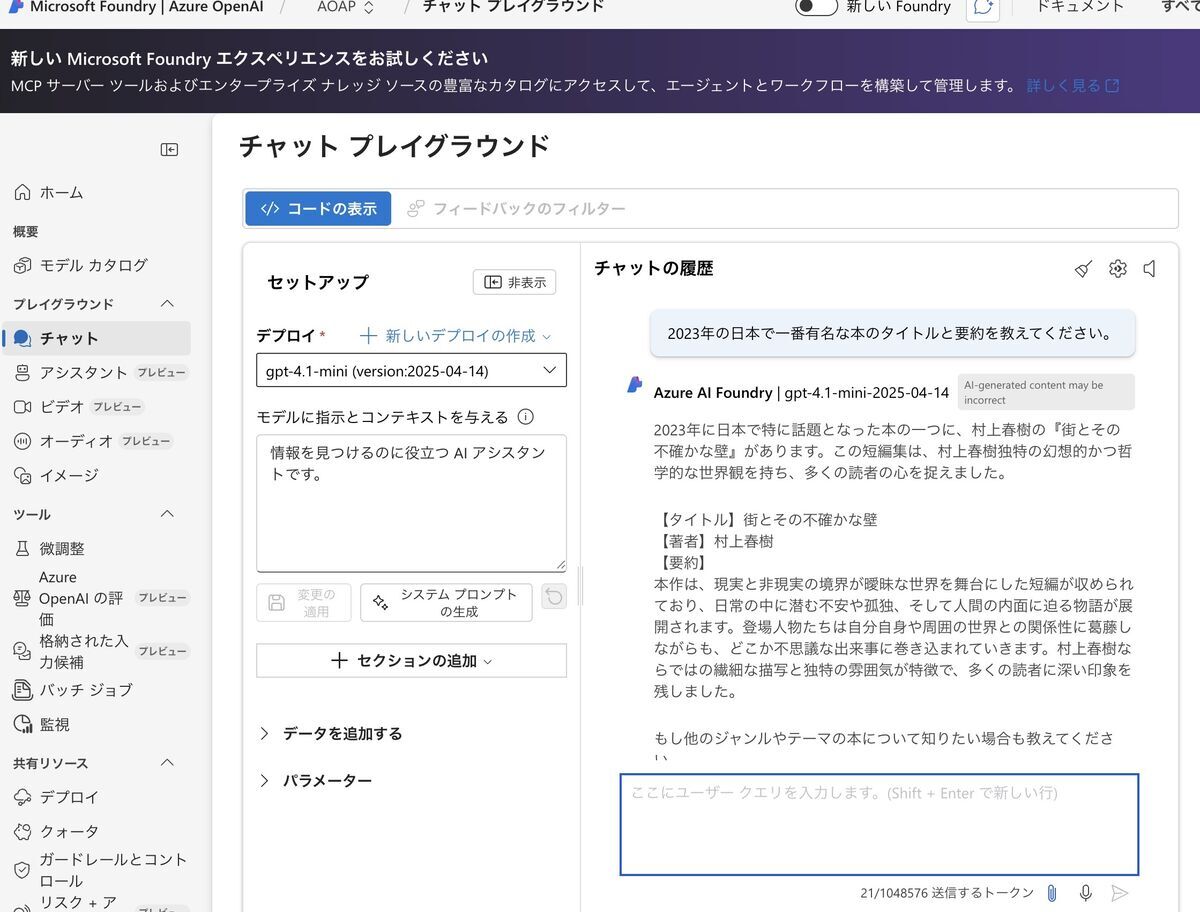Click 【タイトル】街とその不確かな壁 line

pyautogui.click(x=766, y=520)
